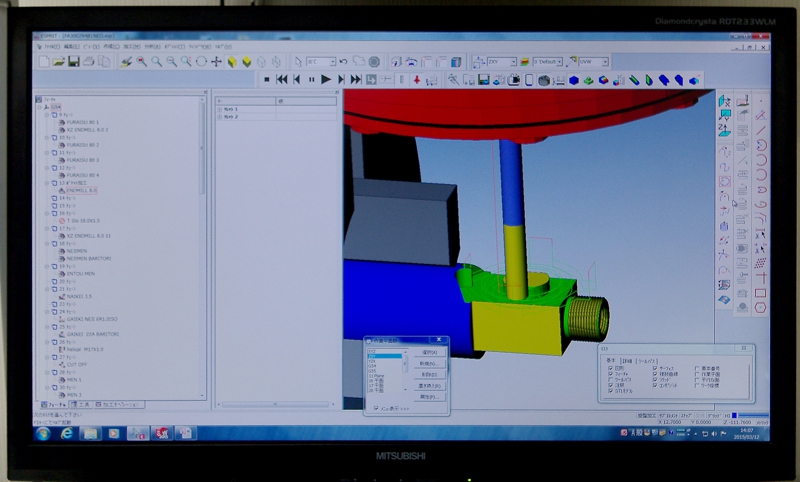Click the New (新規) button in the work plane dialog
This screenshot has height=482, width=800.
429,364
